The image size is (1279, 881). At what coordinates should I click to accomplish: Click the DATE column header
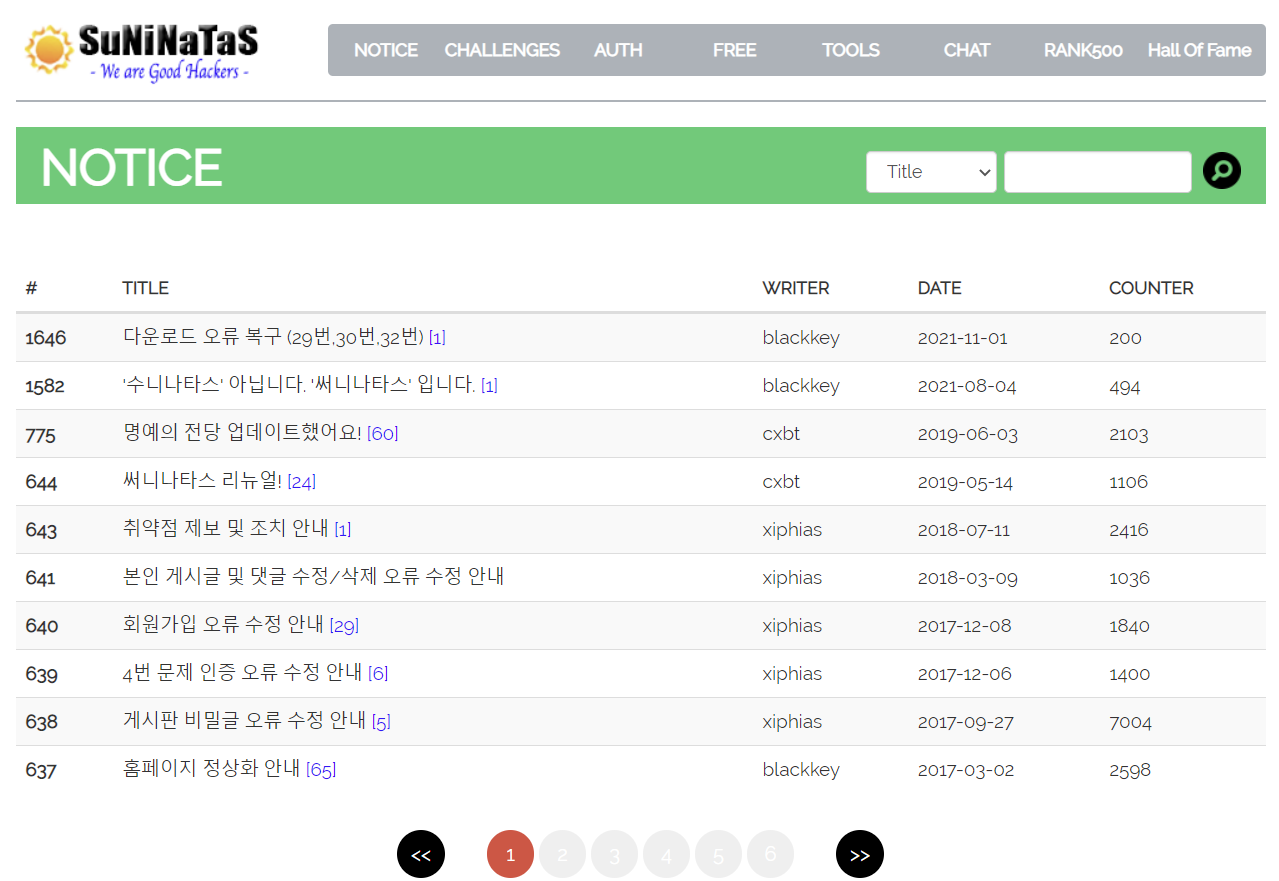940,288
